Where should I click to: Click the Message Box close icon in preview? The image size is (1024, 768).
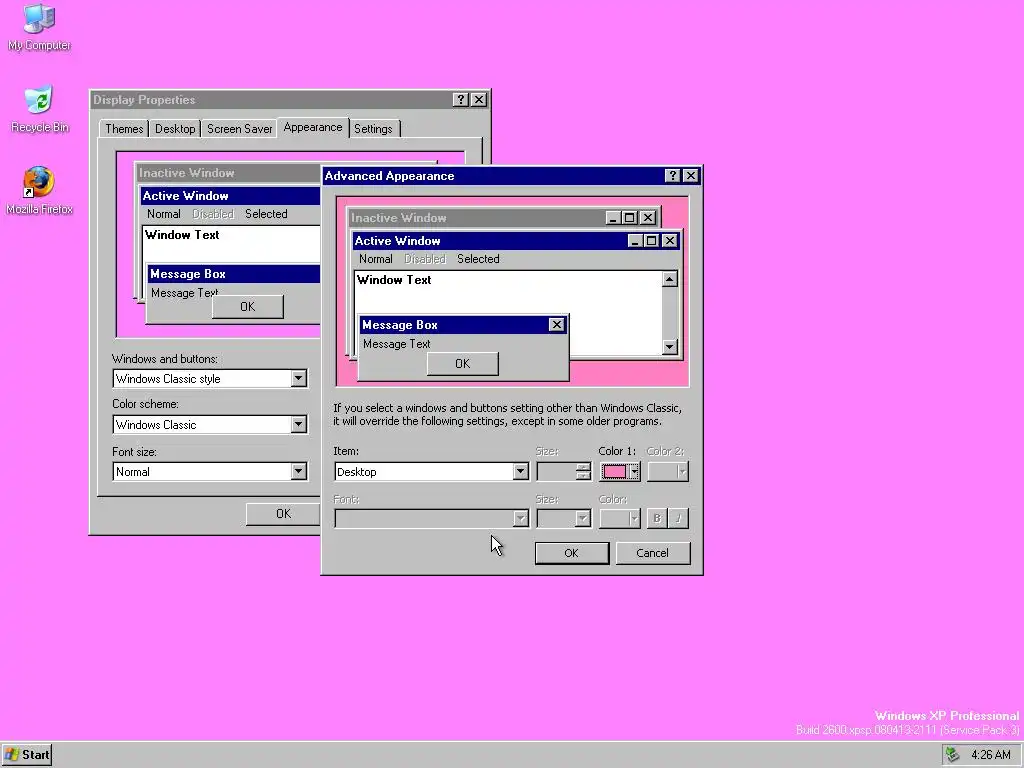pos(556,325)
